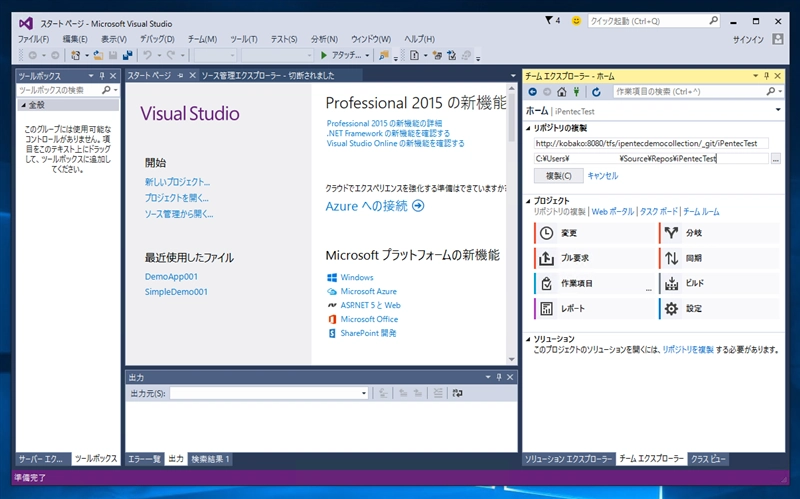Close the Output panel
Image resolution: width=800 pixels, height=499 pixels.
510,377
